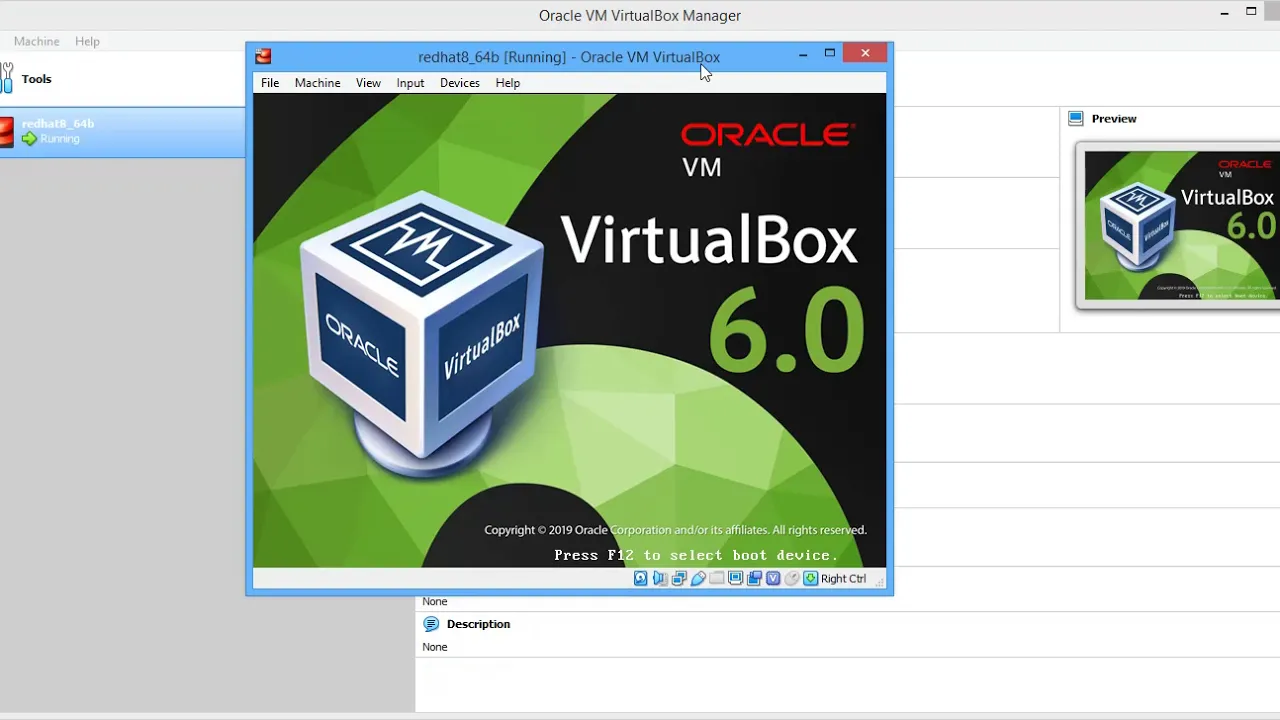This screenshot has width=1280, height=720.
Task: Click the Preview section header text
Action: 1114,118
